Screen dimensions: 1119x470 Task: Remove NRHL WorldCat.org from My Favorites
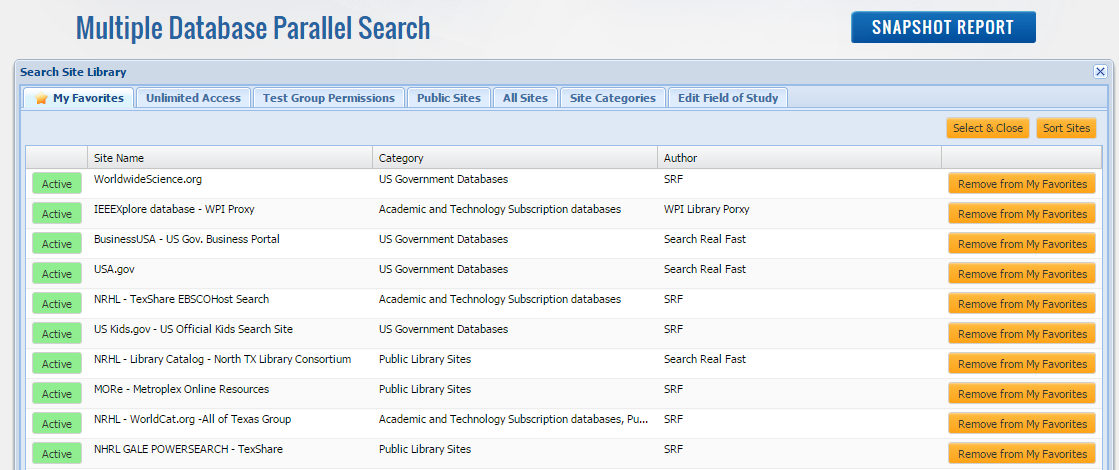(1022, 424)
